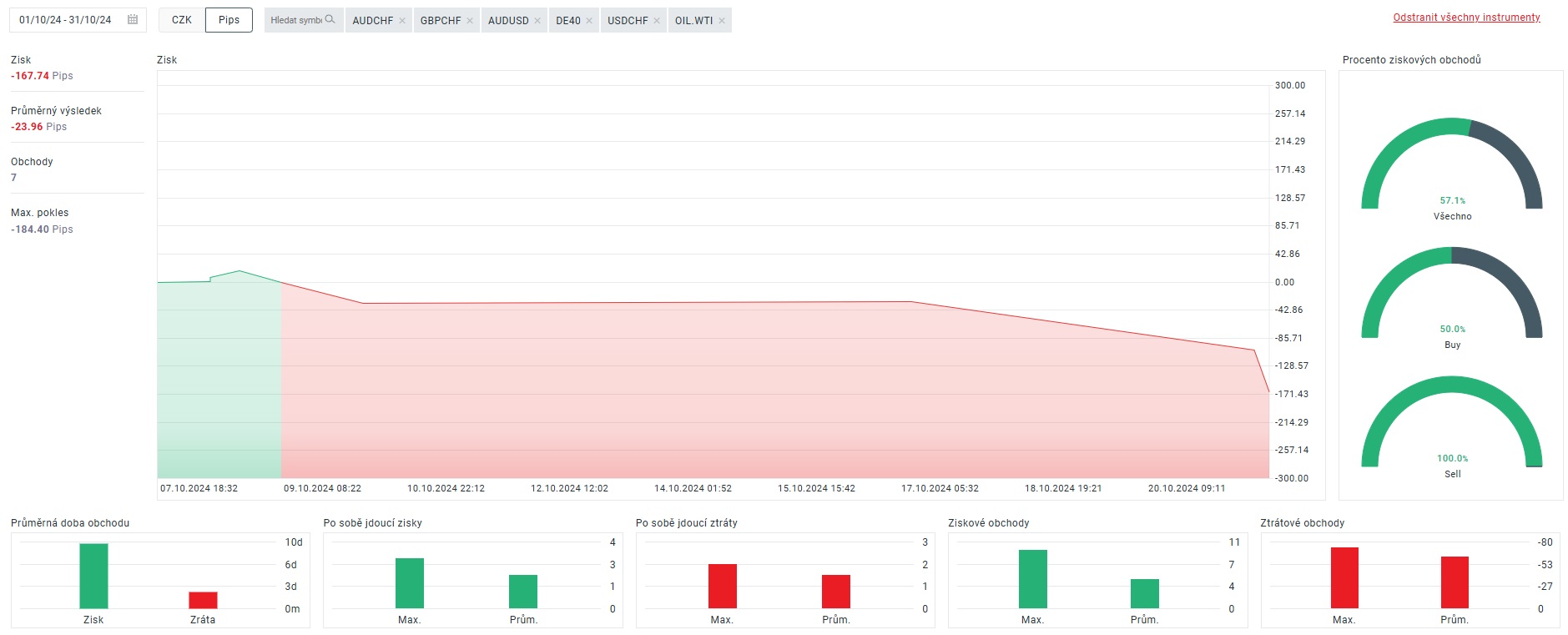Screen dimensions: 1568x635
Task: Click the date range 01/10/24 - 31/10/24 field
Action: coord(66,20)
